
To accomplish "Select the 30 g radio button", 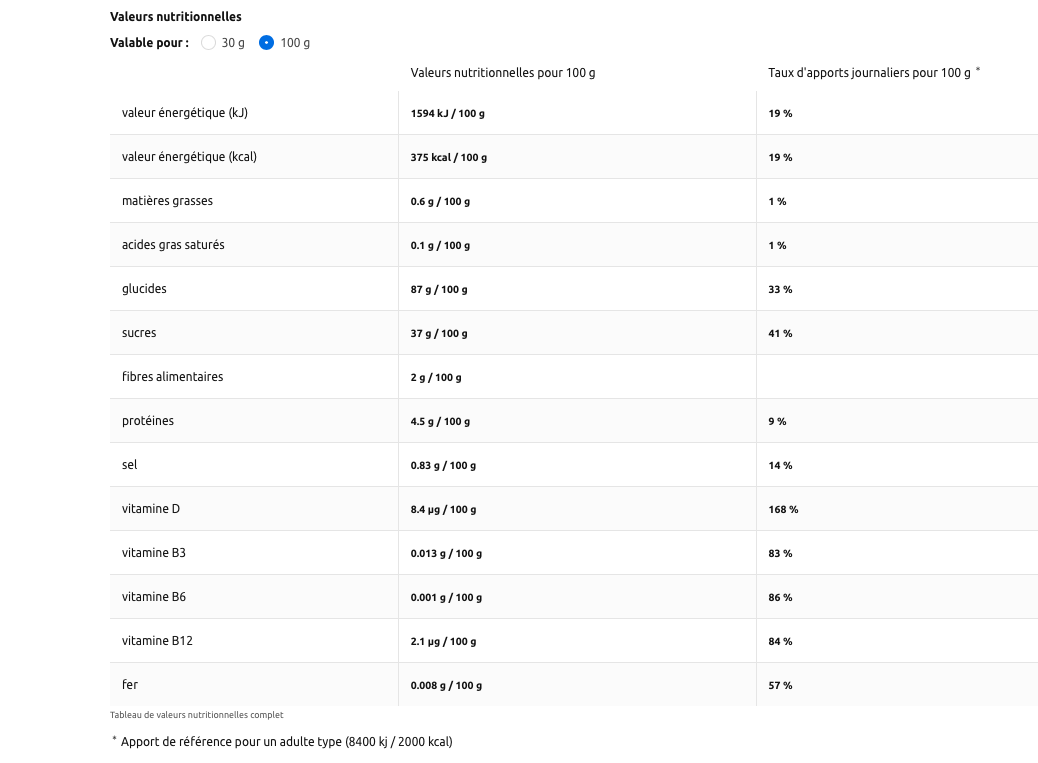I will coord(209,43).
